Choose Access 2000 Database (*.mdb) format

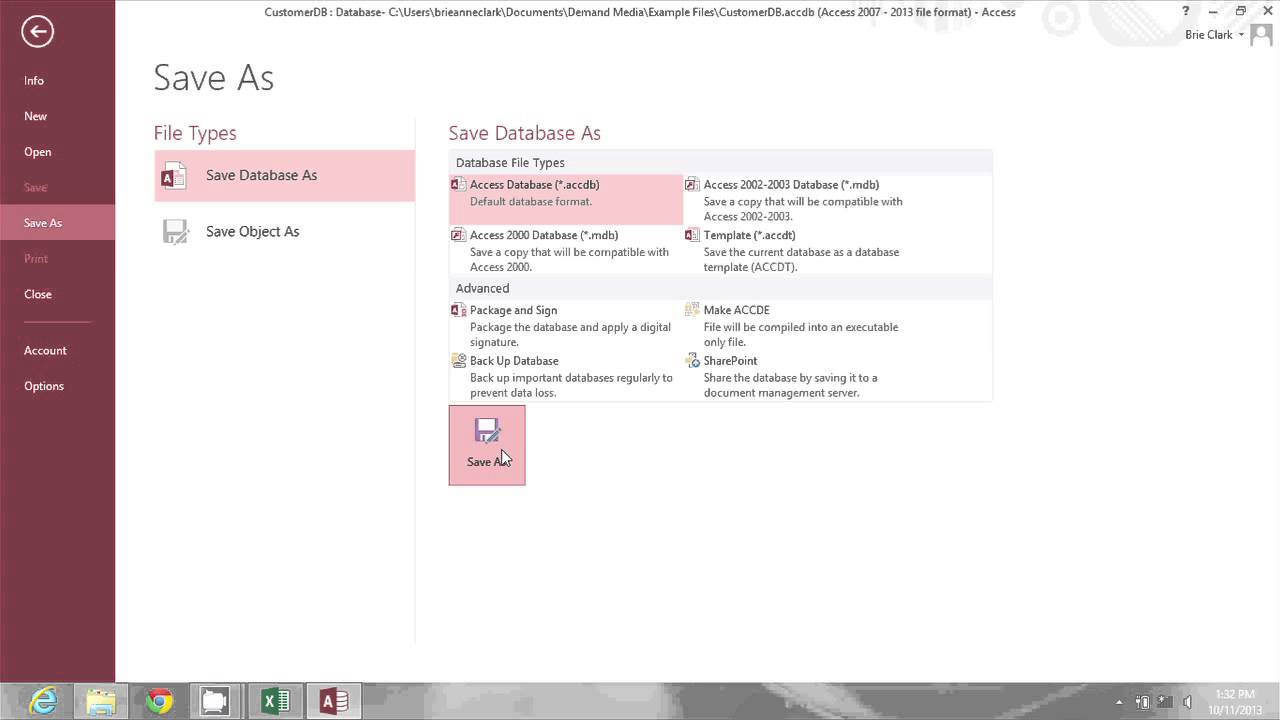click(566, 250)
